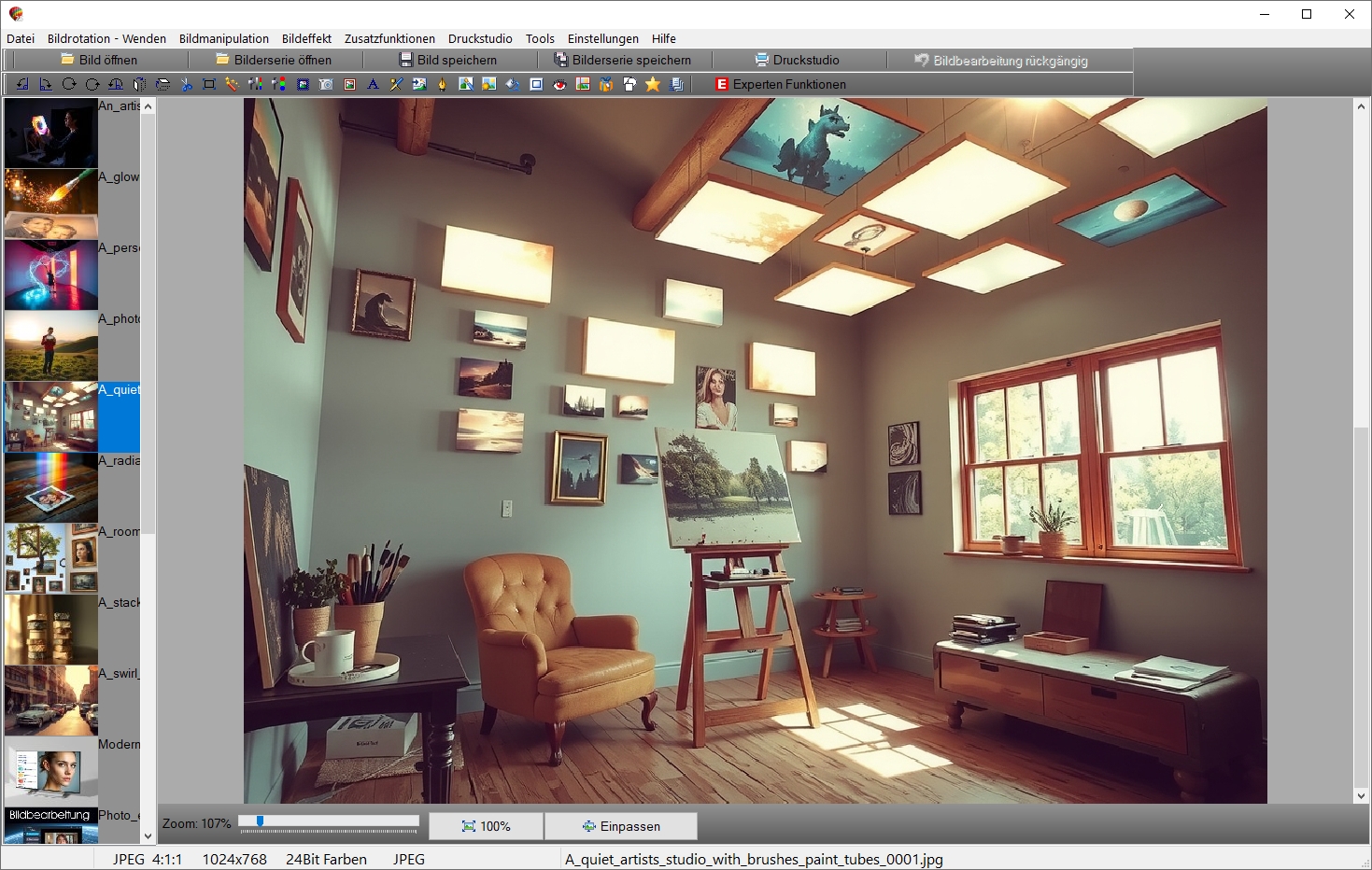
Task: Open the Einstellungen menu
Action: [602, 38]
